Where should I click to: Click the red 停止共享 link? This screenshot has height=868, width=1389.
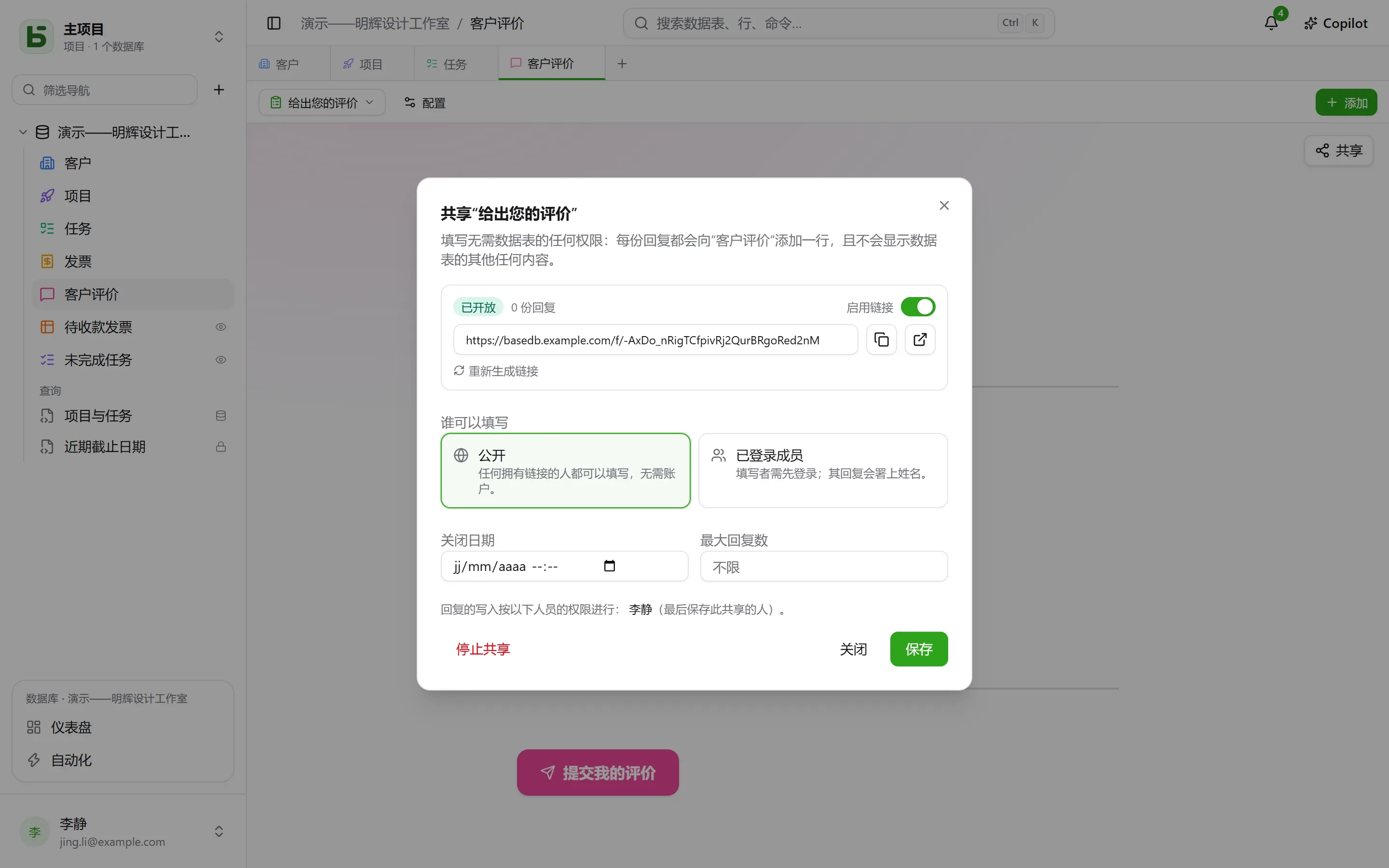point(483,649)
